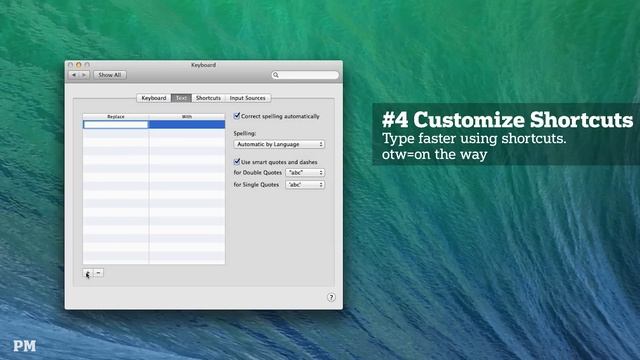640x360 pixels.
Task: Go forward with the right arrow button
Action: click(84, 75)
